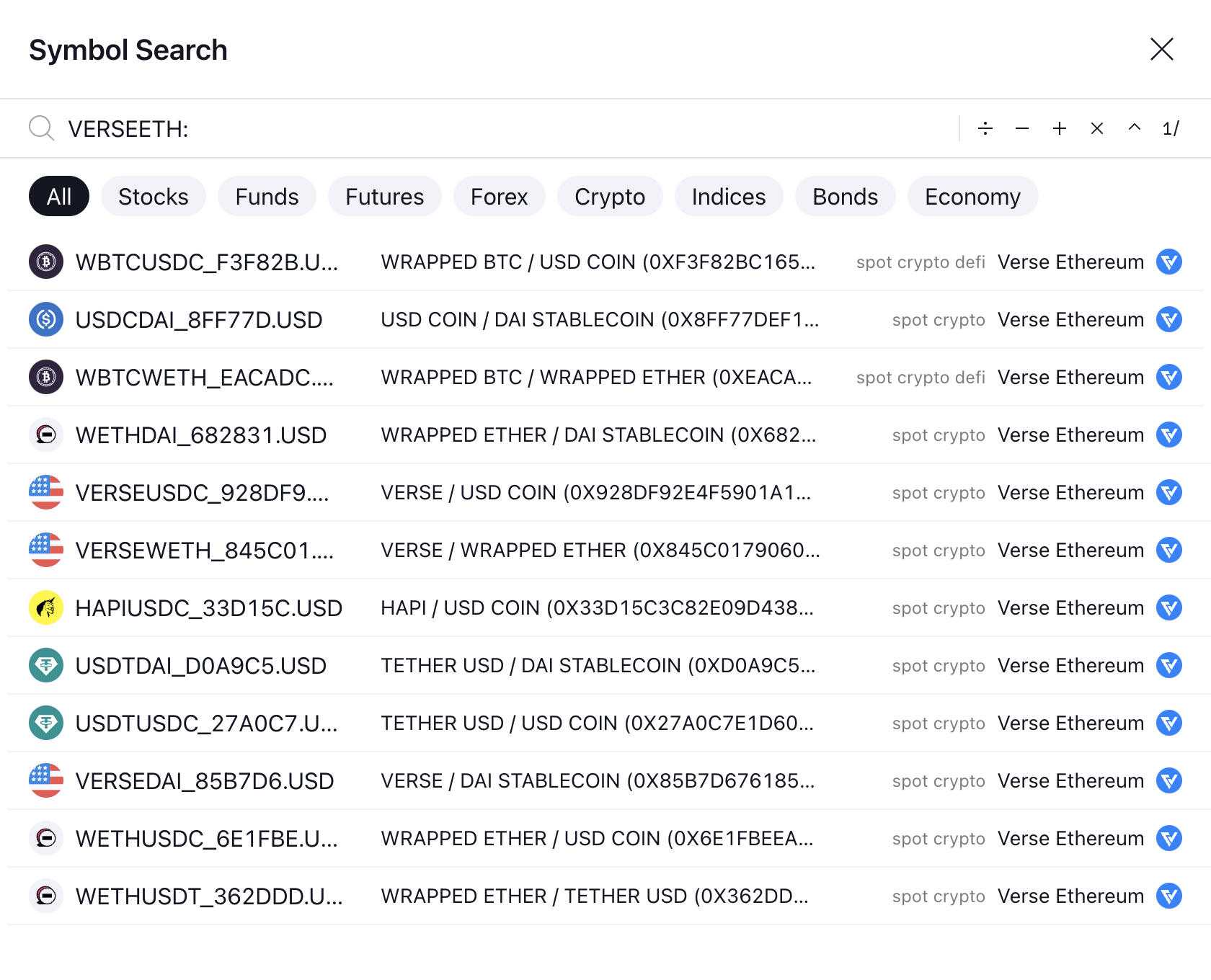
Task: Click the VERSE flag icon next to VERSEUSDC_928DF9
Action: [45, 492]
